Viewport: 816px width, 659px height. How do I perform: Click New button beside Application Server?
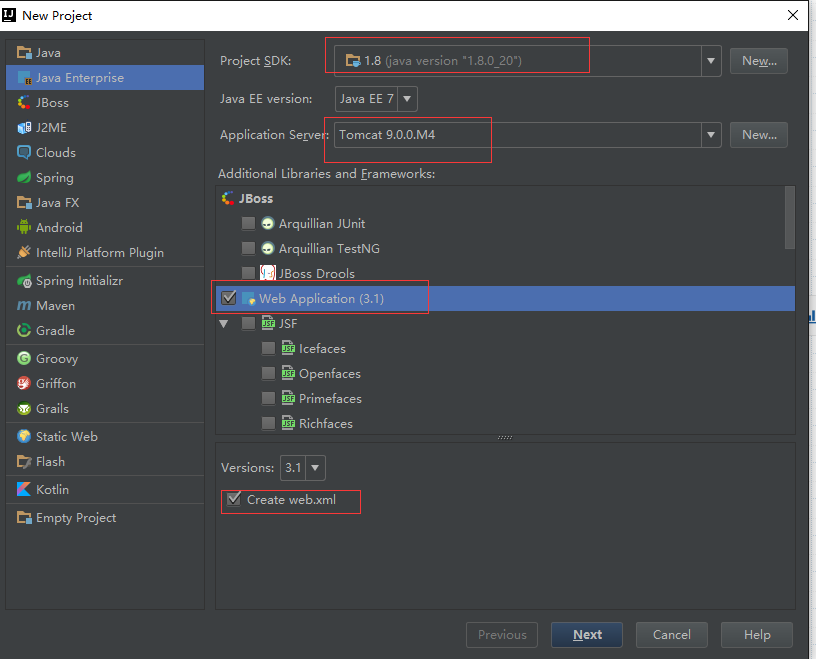click(x=759, y=135)
